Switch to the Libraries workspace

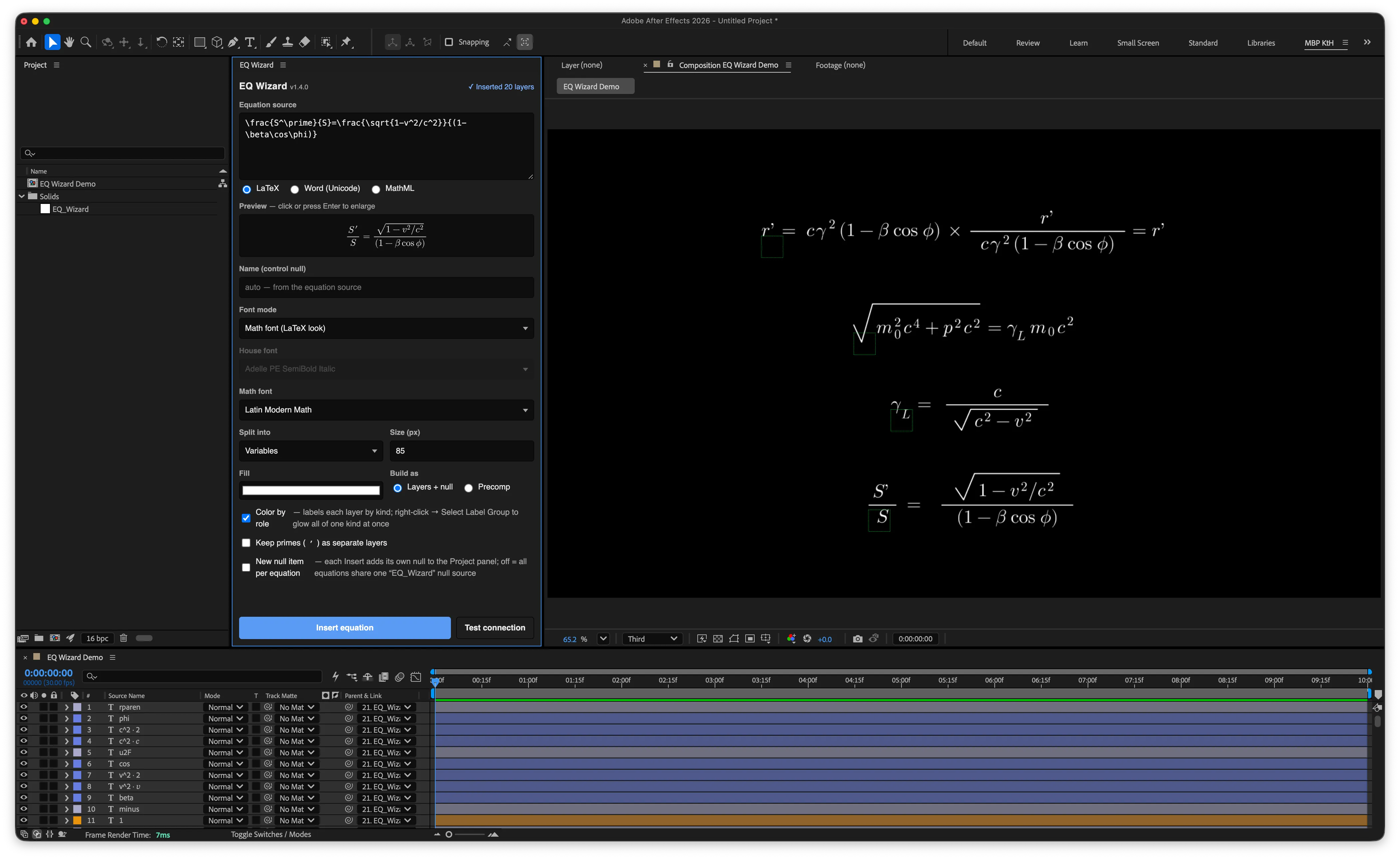pos(1261,43)
